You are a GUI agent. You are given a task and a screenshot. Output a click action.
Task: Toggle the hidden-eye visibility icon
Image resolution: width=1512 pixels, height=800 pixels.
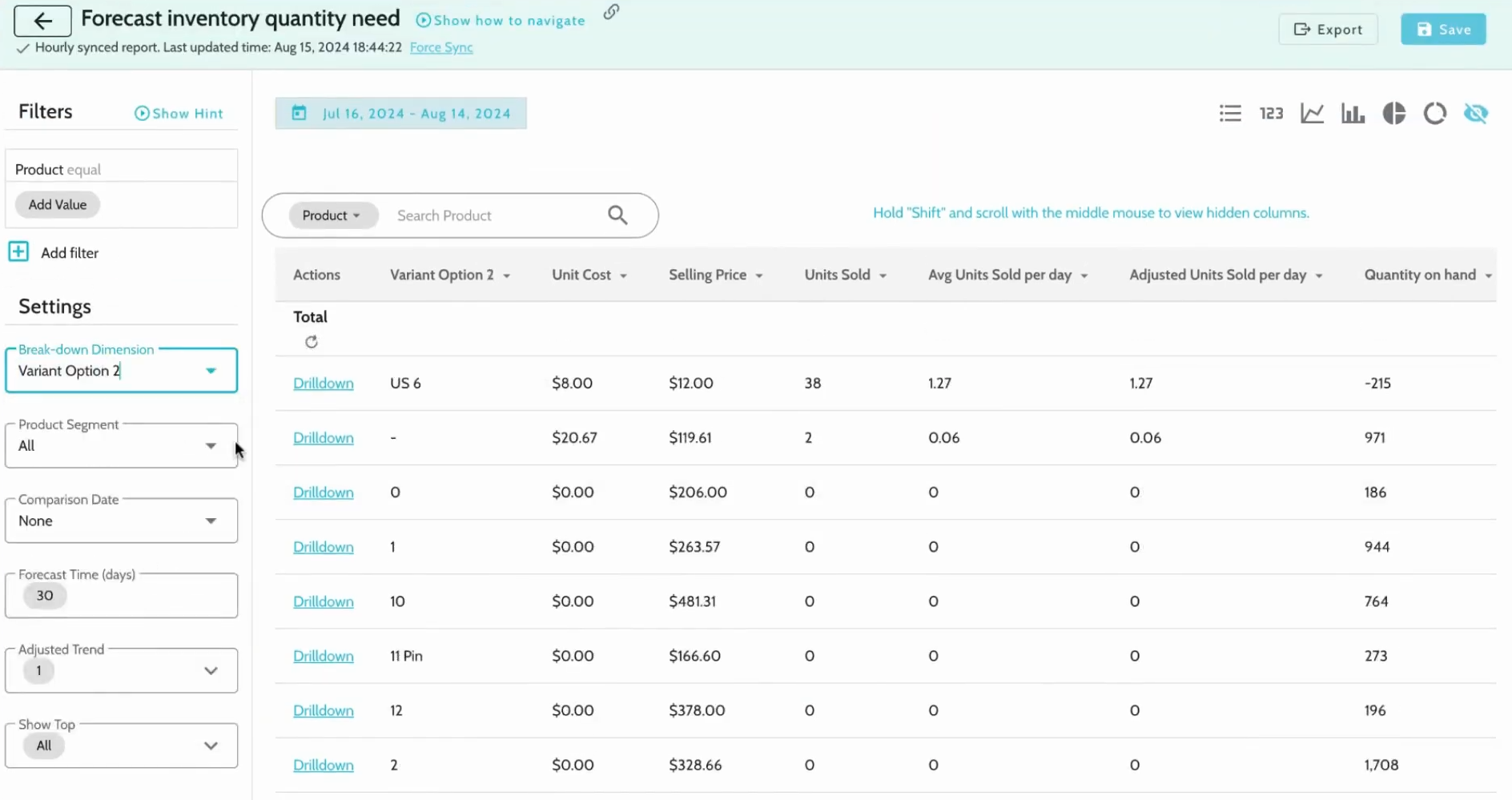tap(1476, 114)
